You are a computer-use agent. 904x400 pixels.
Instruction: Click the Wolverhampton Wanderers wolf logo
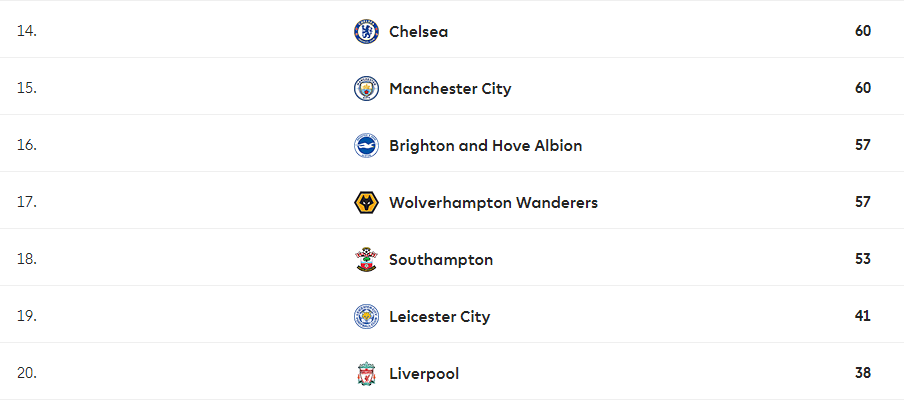click(366, 202)
